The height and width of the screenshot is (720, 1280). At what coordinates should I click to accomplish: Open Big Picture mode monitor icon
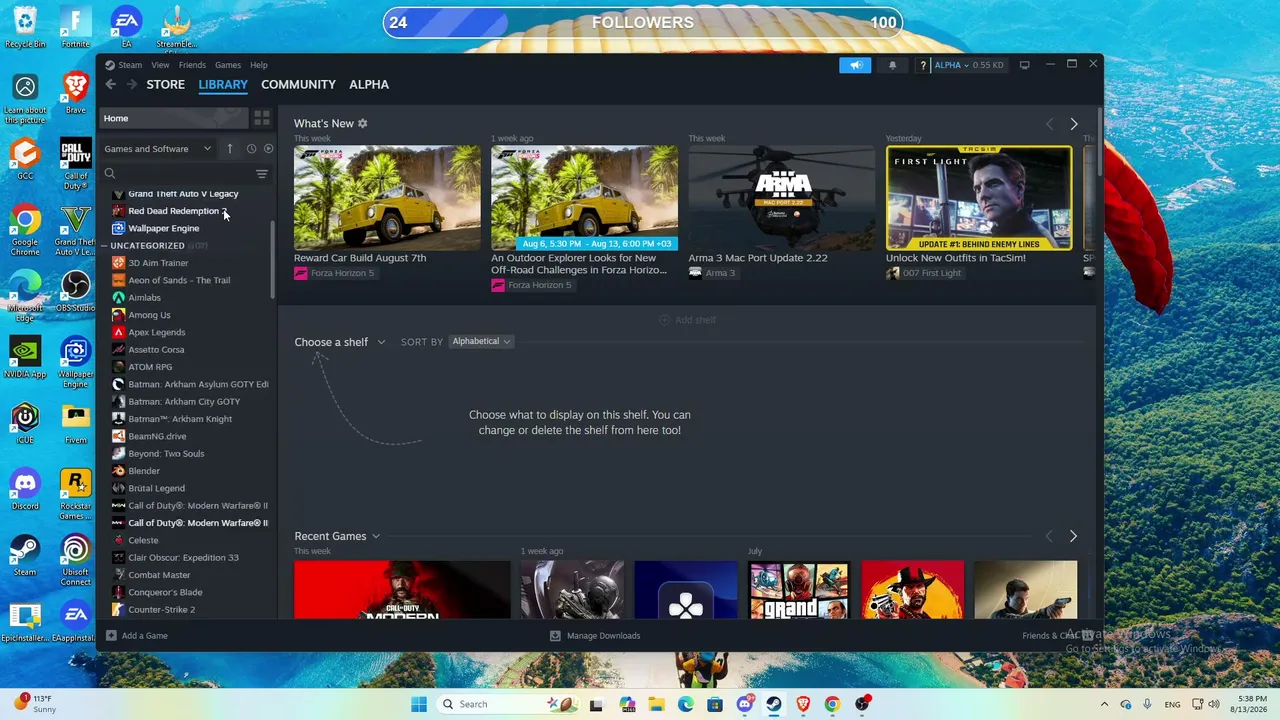click(1024, 65)
